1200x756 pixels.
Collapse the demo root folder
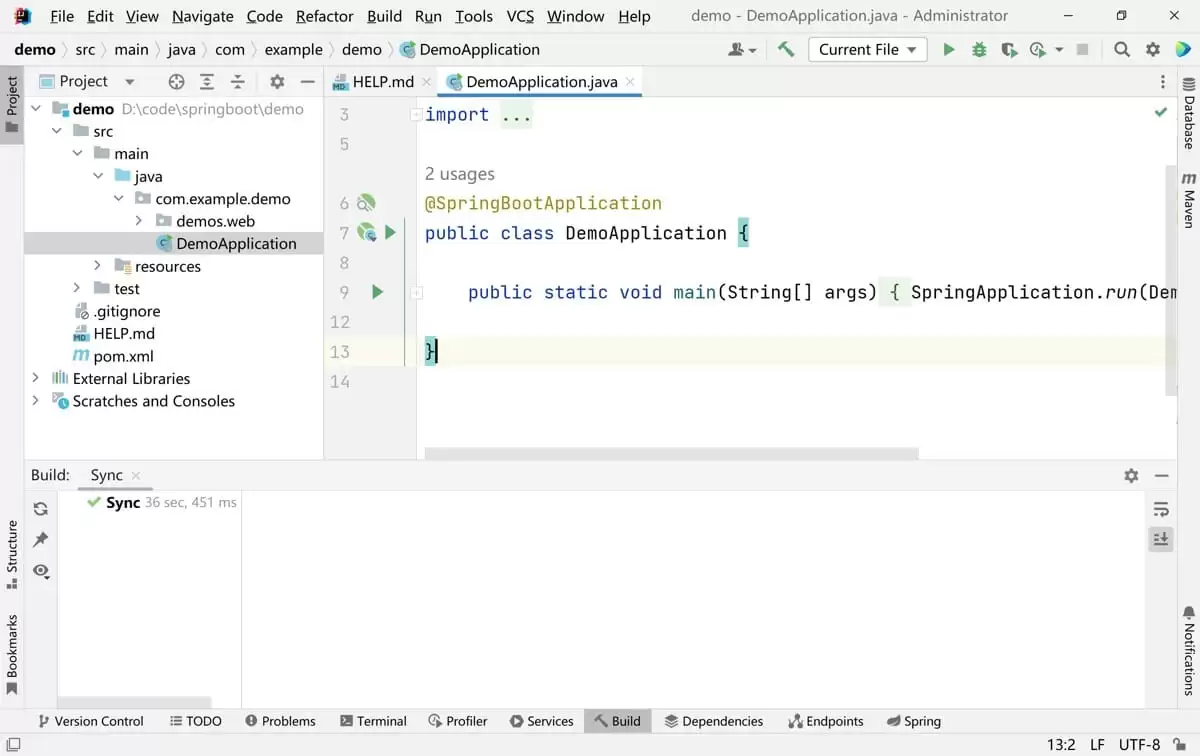[36, 109]
